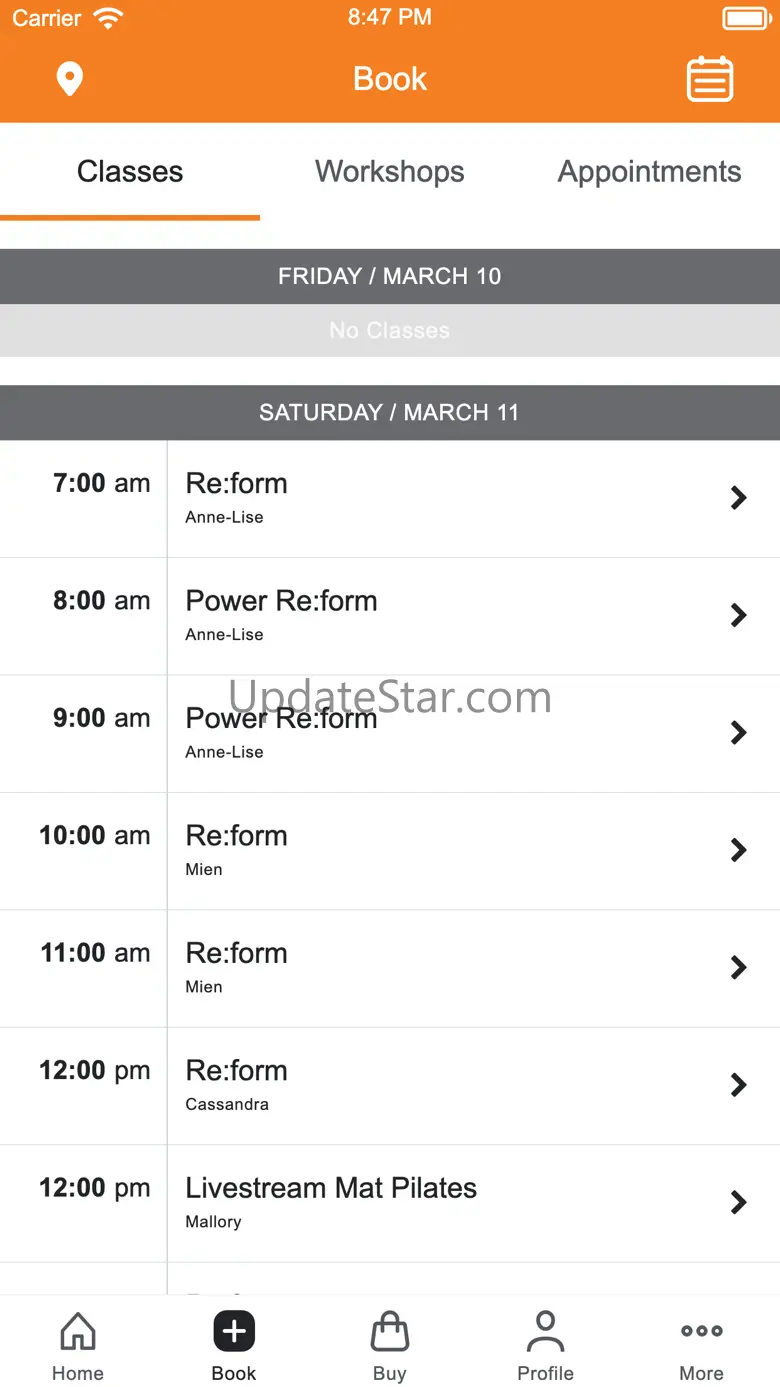The image size is (780, 1387).
Task: Tap the More three-dots icon
Action: (x=701, y=1331)
